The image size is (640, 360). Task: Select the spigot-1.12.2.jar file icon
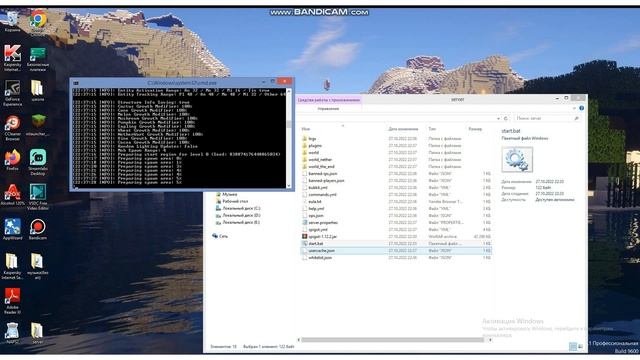point(304,236)
